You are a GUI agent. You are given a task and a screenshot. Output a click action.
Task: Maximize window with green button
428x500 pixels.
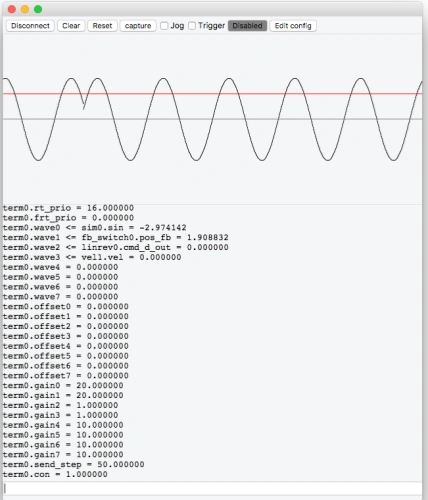click(x=38, y=9)
